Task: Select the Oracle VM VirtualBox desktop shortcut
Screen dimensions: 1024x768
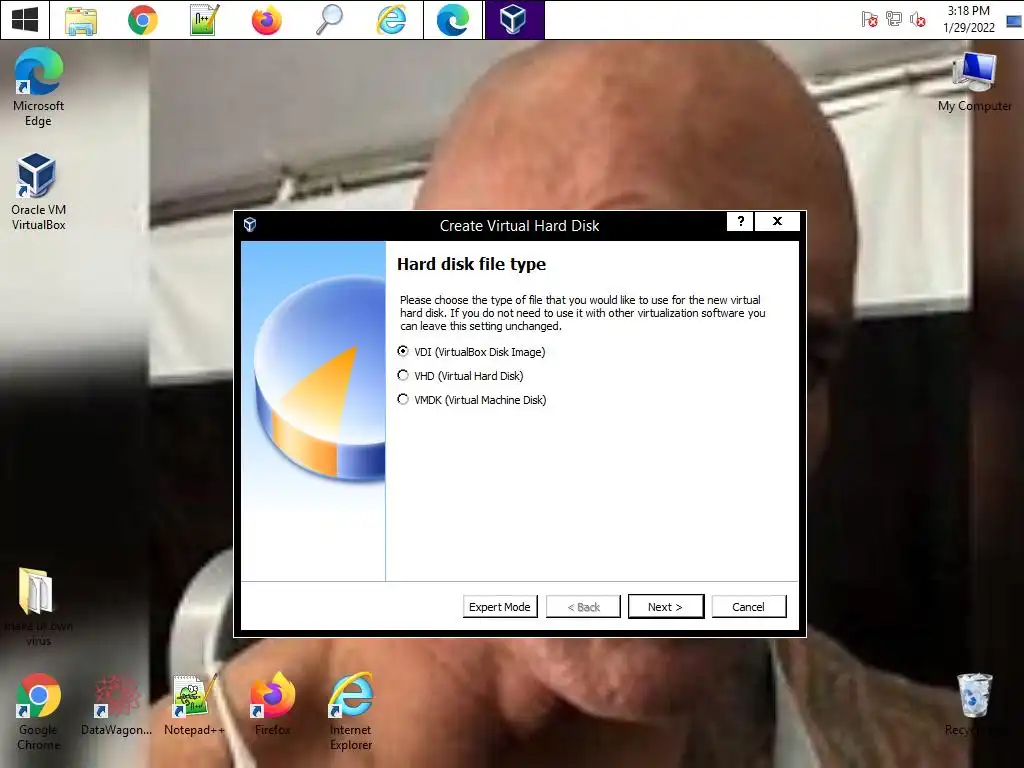Action: tap(39, 191)
